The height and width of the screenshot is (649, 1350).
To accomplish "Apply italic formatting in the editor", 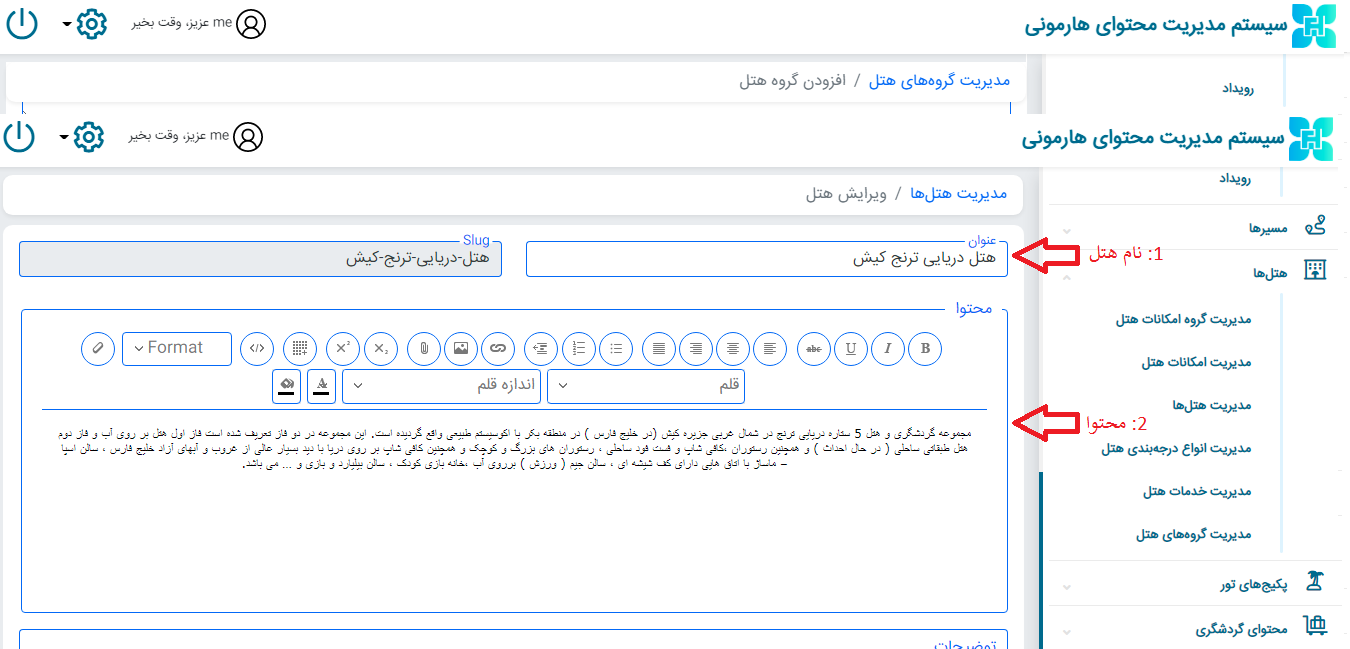I will pos(887,348).
